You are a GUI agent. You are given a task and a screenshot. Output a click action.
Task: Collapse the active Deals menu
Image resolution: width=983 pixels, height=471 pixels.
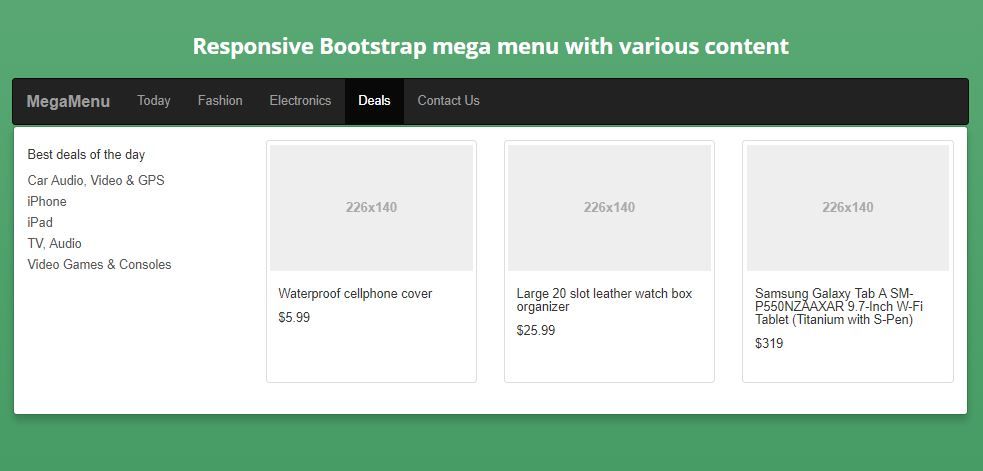(374, 101)
